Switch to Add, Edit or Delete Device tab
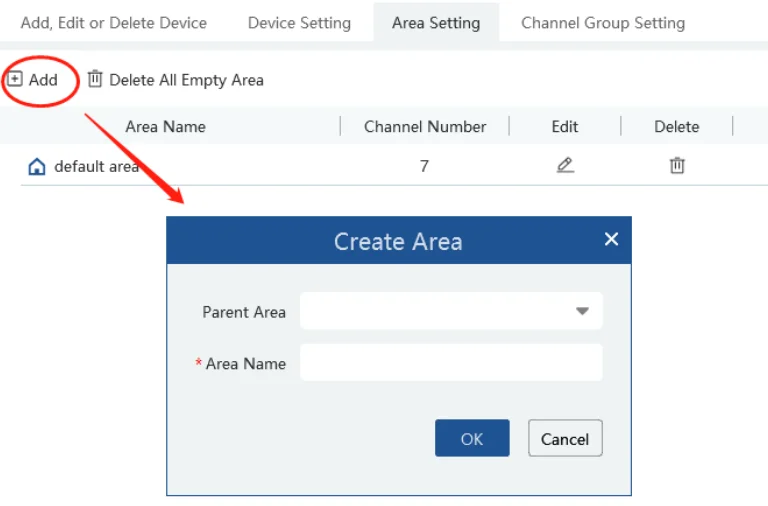This screenshot has height=506, width=768. pyautogui.click(x=114, y=23)
